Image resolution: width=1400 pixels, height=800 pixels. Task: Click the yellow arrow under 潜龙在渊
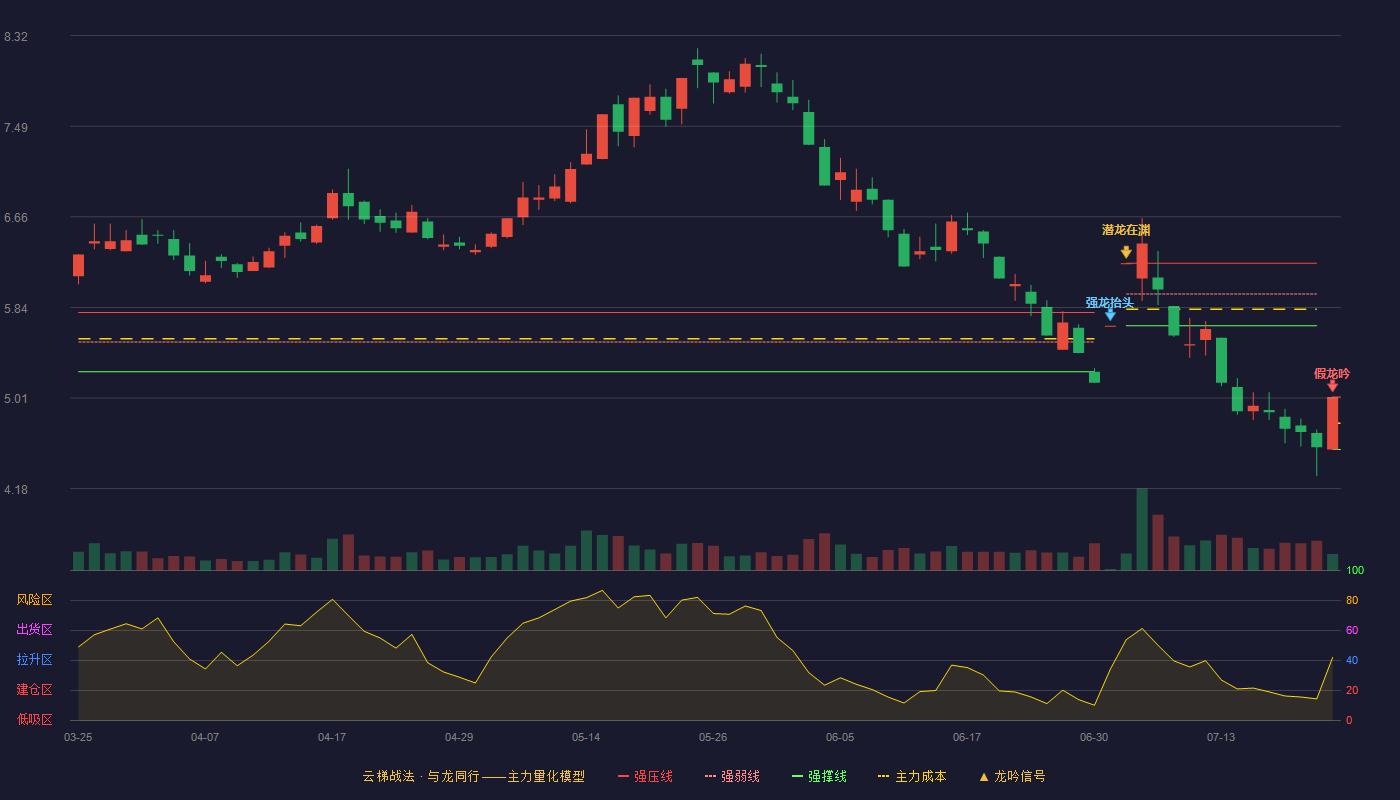(x=1126, y=252)
